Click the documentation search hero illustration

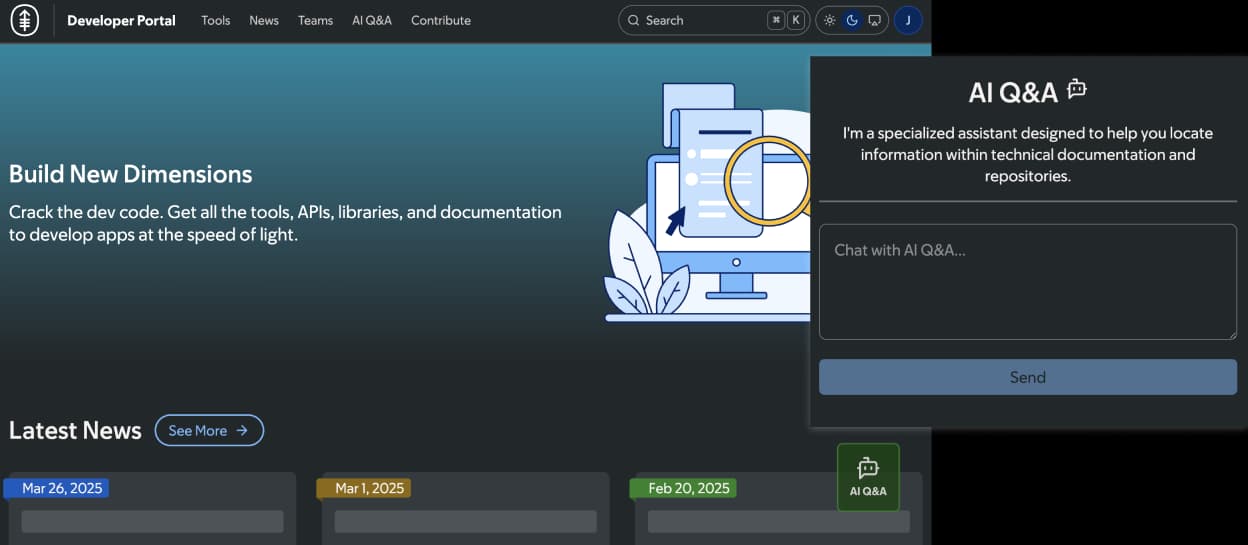(707, 202)
